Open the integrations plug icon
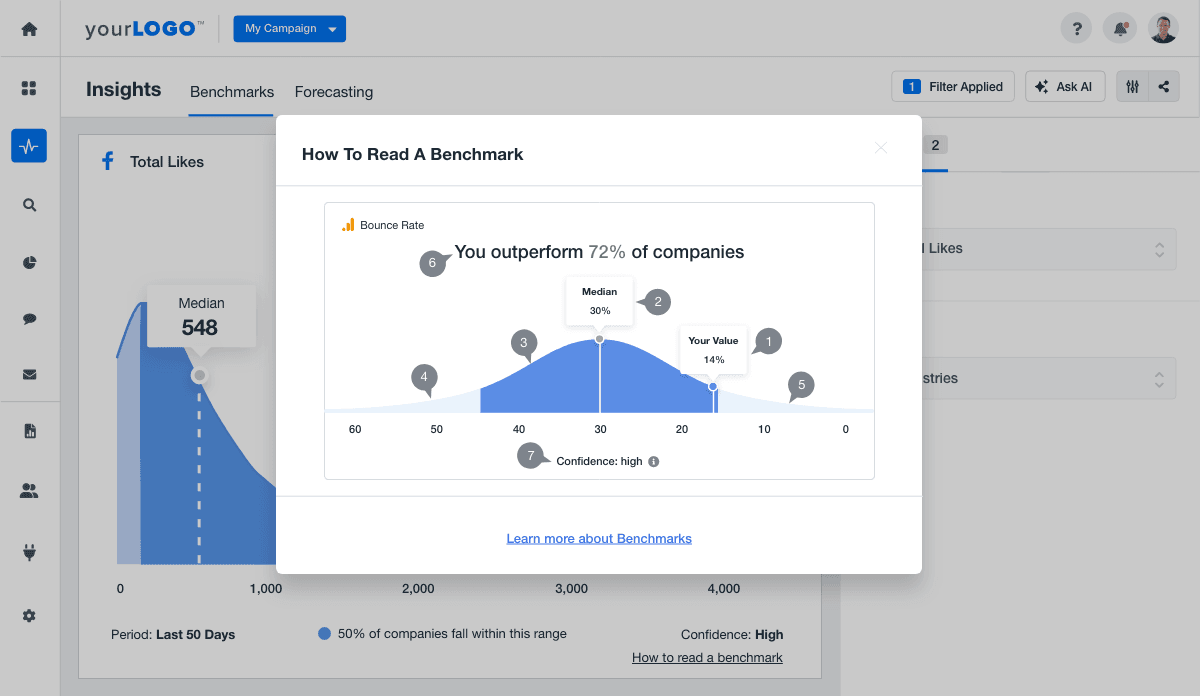Viewport: 1200px width, 696px height. tap(29, 551)
